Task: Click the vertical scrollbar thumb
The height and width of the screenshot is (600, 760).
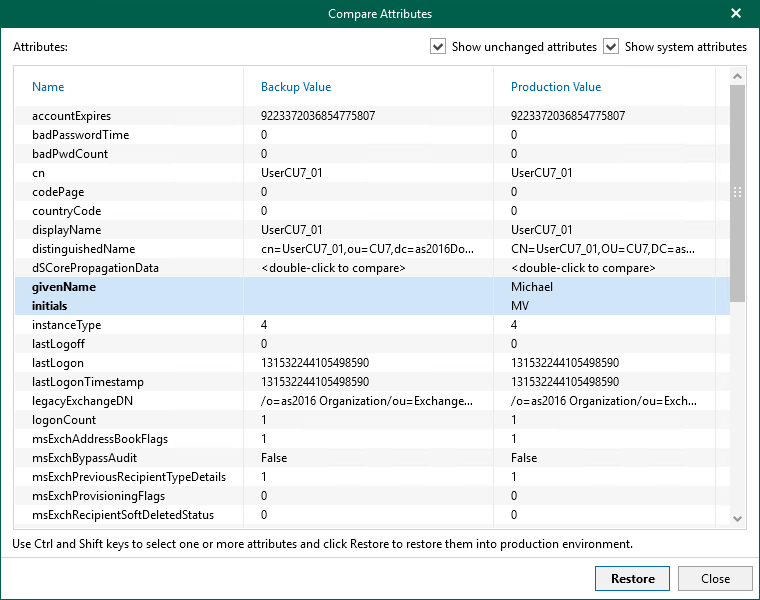Action: click(x=737, y=192)
